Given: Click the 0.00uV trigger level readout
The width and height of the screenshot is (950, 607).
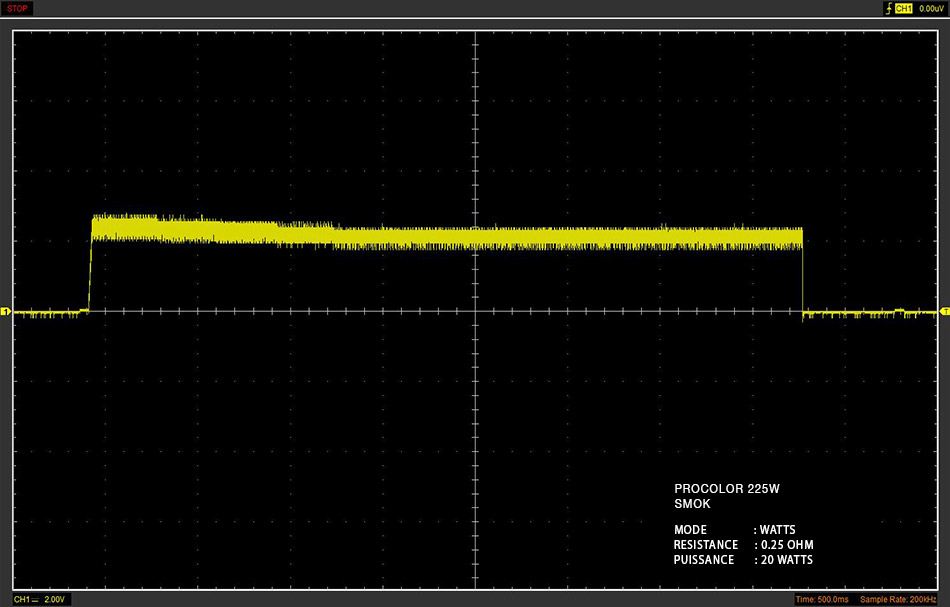Looking at the screenshot, I should pos(931,8).
